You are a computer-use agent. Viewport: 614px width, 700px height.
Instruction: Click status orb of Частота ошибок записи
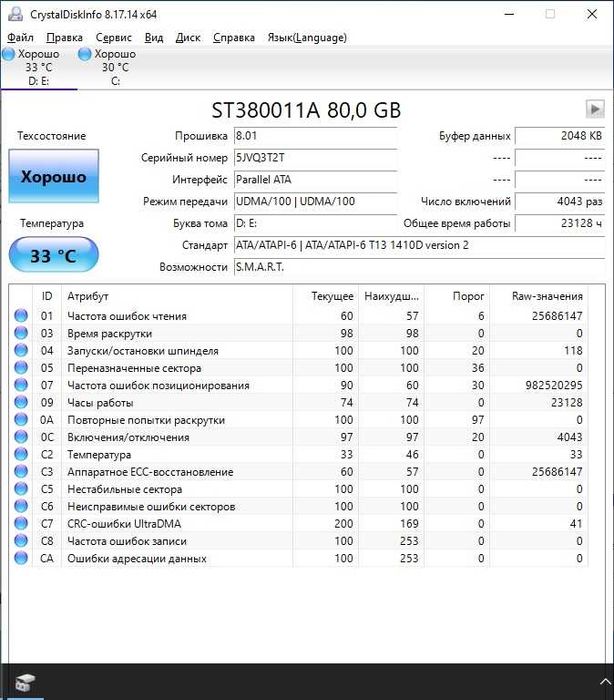click(21, 541)
